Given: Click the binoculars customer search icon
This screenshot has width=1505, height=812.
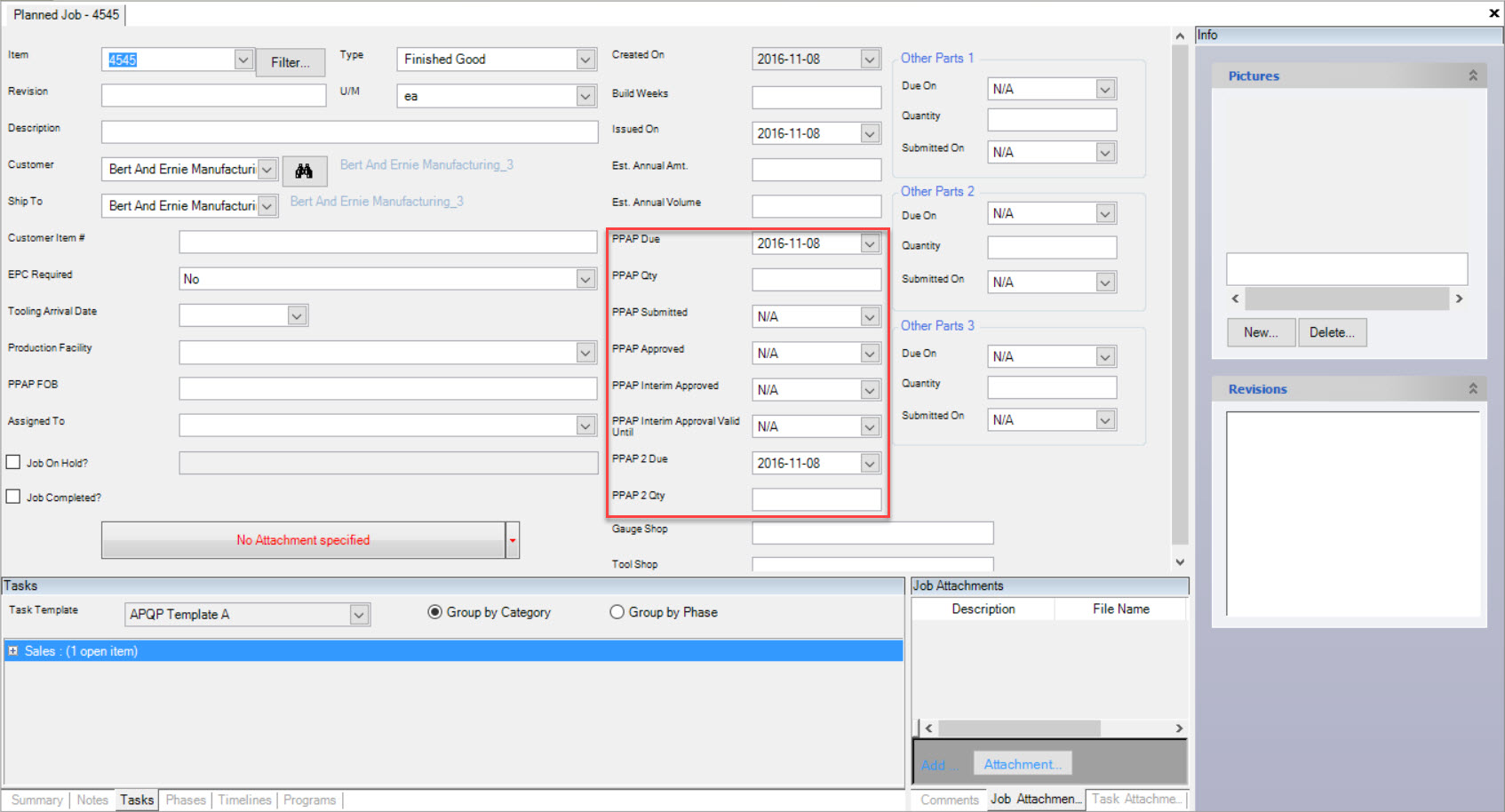Looking at the screenshot, I should coord(304,171).
